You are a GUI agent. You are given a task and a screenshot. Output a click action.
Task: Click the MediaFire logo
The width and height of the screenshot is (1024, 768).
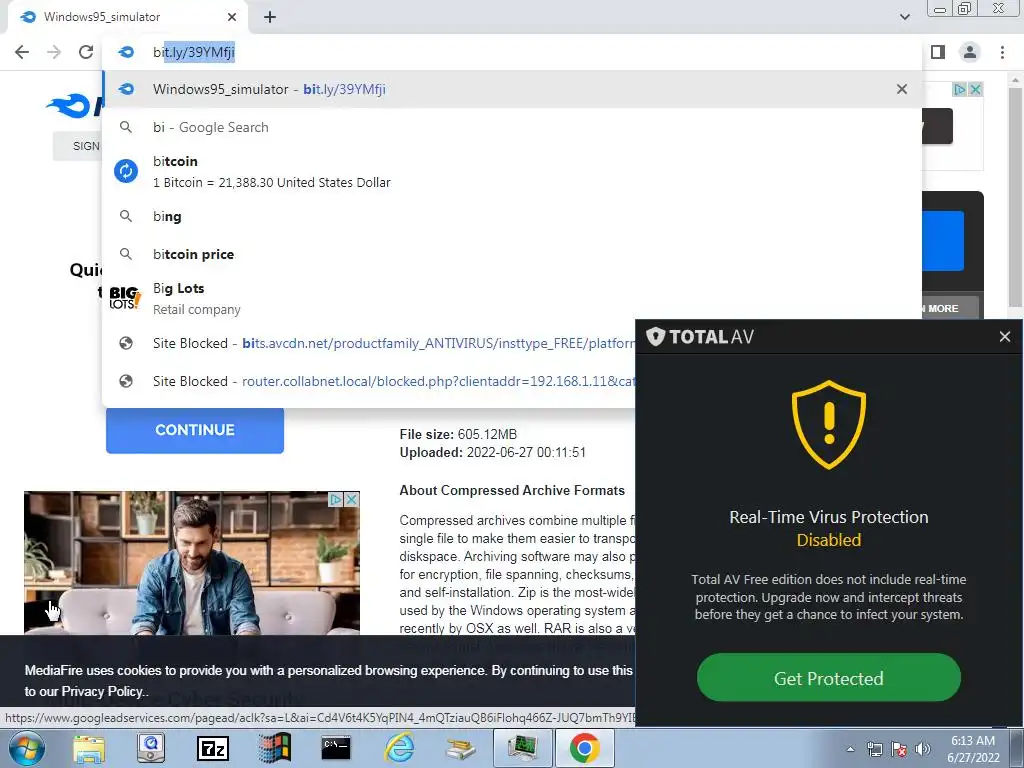73,106
